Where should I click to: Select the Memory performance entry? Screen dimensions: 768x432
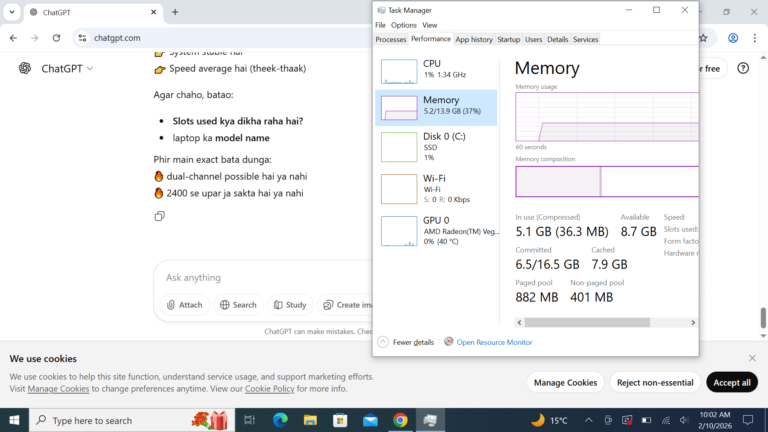point(436,108)
